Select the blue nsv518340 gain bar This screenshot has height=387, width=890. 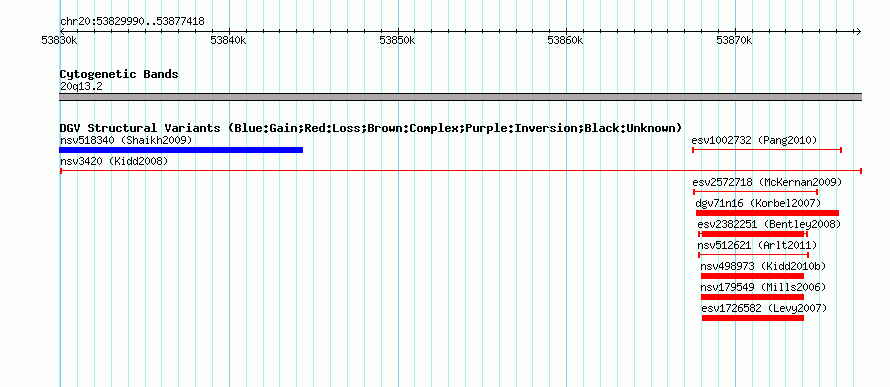click(x=181, y=150)
